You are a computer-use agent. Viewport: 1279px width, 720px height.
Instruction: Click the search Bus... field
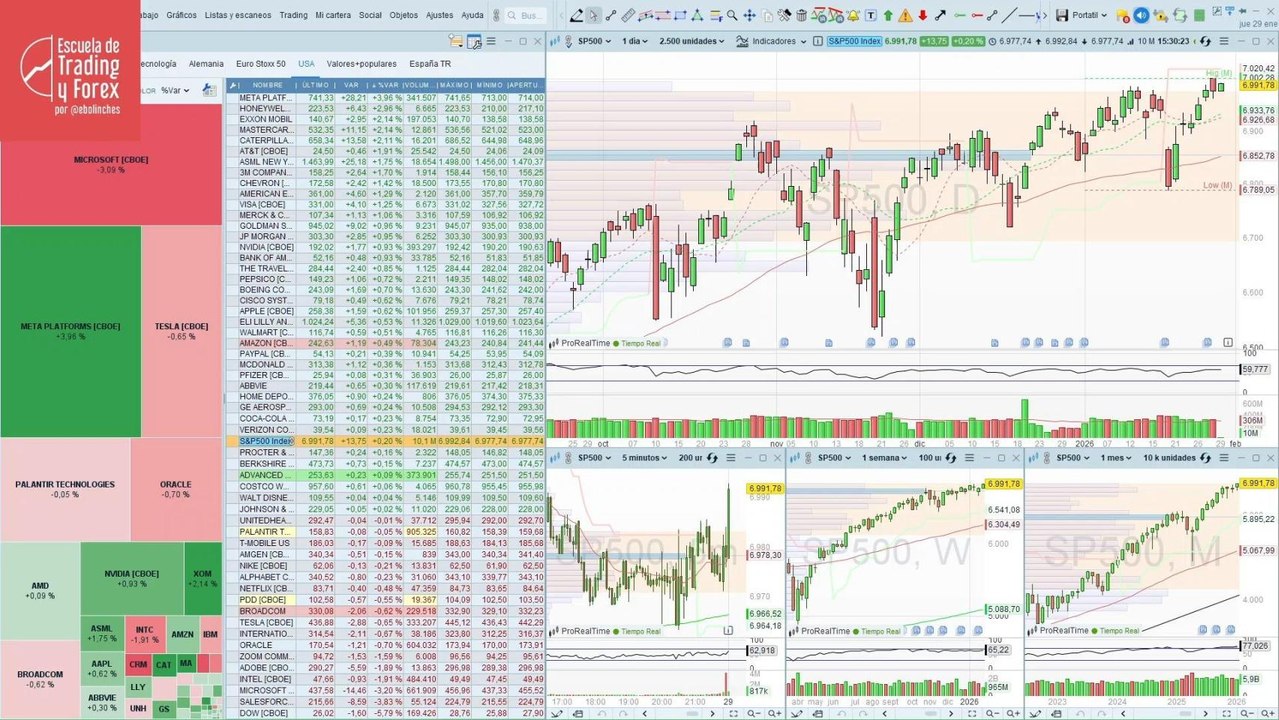pyautogui.click(x=526, y=16)
